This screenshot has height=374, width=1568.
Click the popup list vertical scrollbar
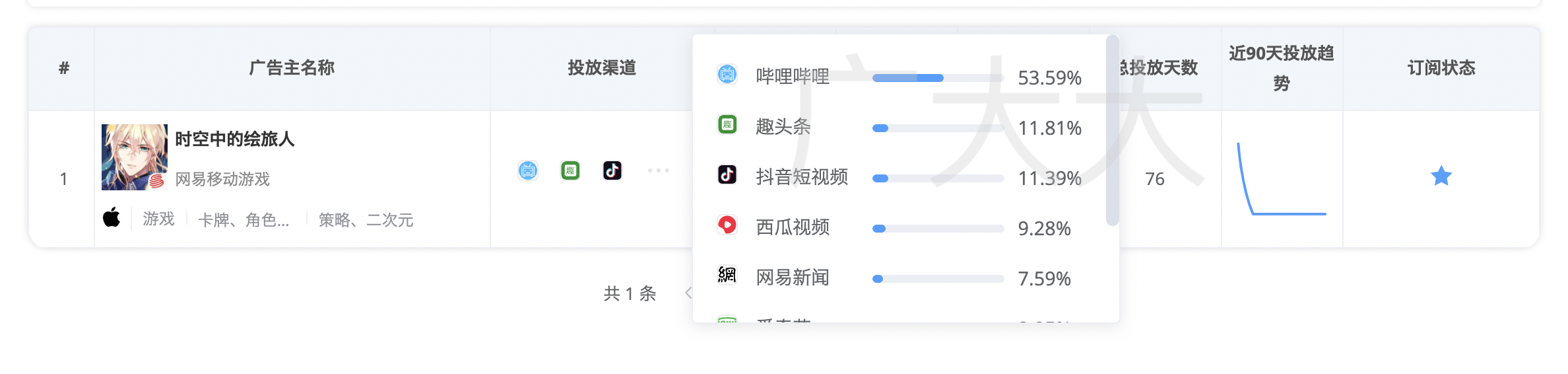click(x=1113, y=130)
